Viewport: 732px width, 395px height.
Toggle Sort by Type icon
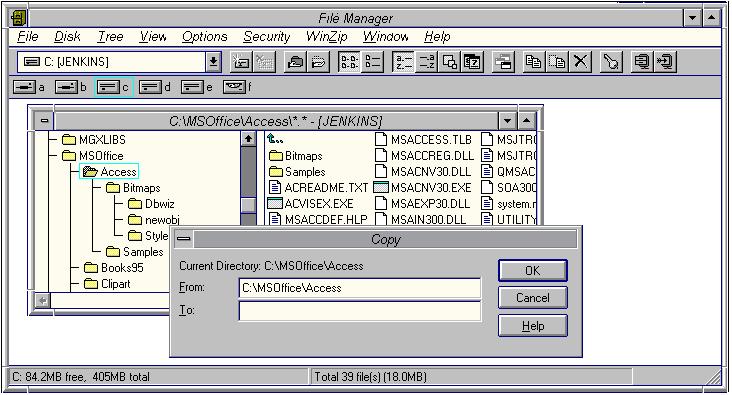(427, 62)
